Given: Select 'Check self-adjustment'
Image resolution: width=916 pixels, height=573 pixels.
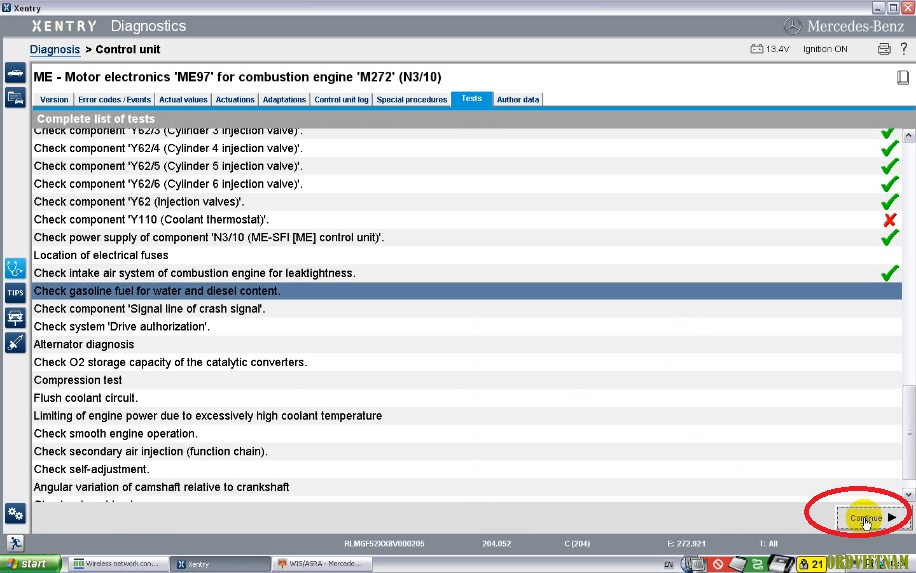Looking at the screenshot, I should coord(467,469).
